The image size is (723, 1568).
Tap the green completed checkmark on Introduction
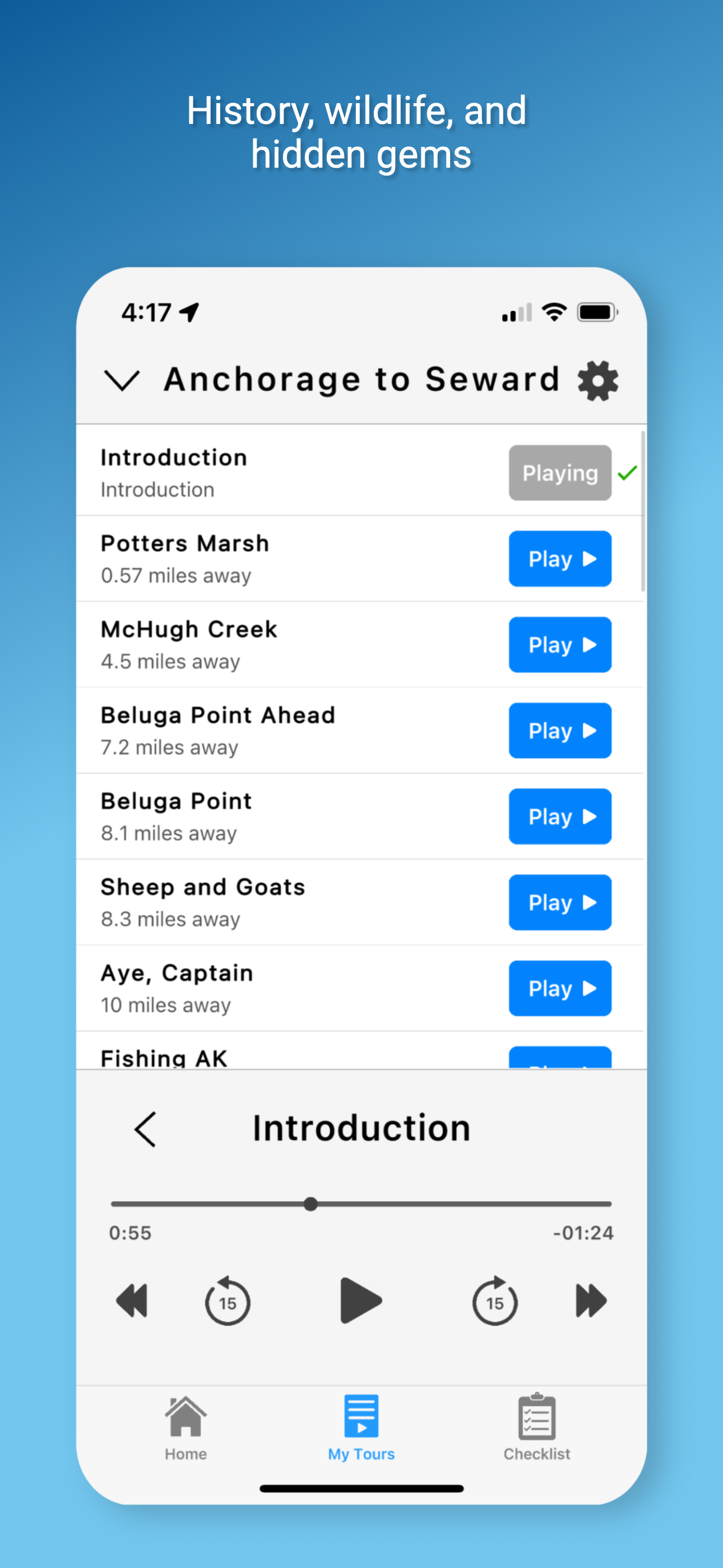(628, 473)
